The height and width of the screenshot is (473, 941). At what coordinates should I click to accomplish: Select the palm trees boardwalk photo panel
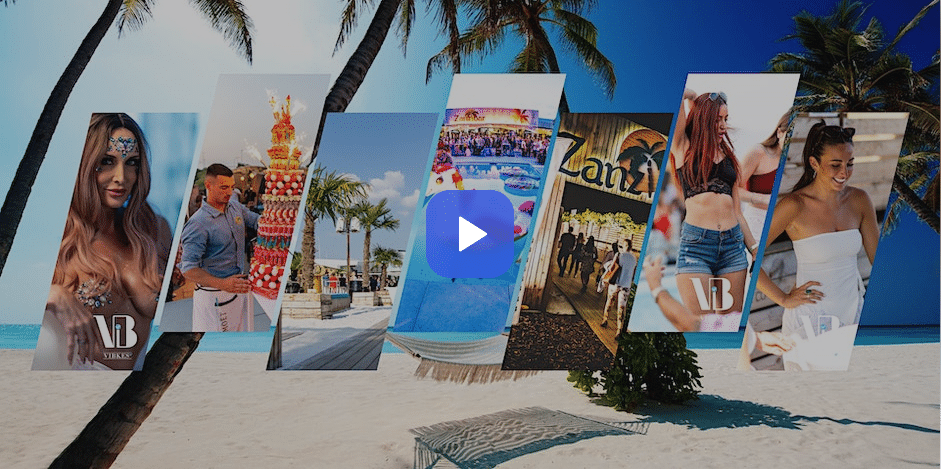pos(353,241)
